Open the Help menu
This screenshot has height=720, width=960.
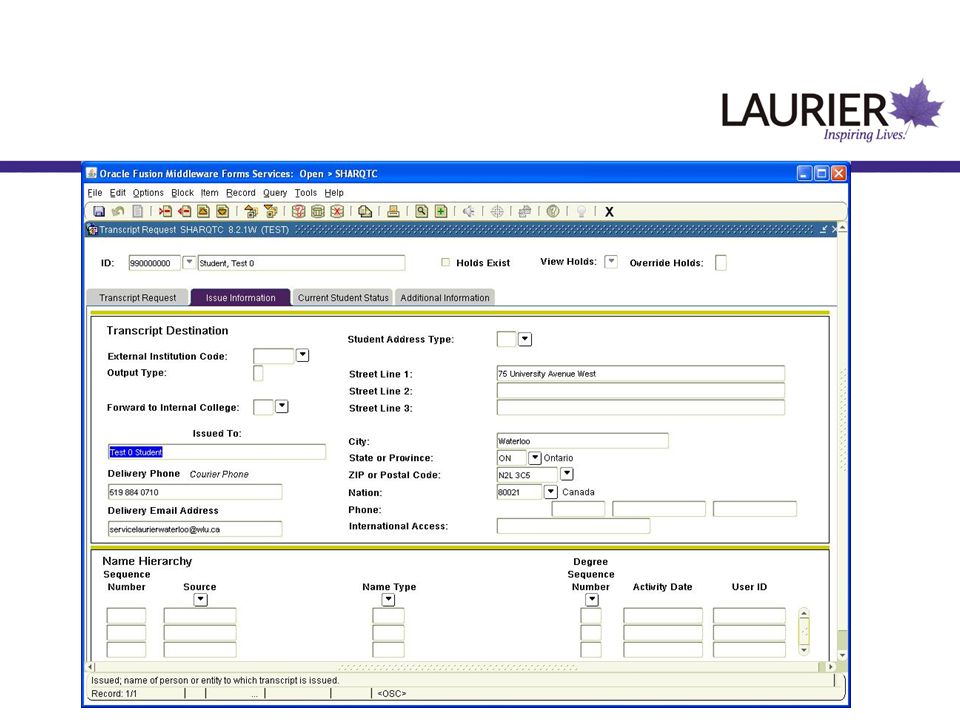point(334,192)
